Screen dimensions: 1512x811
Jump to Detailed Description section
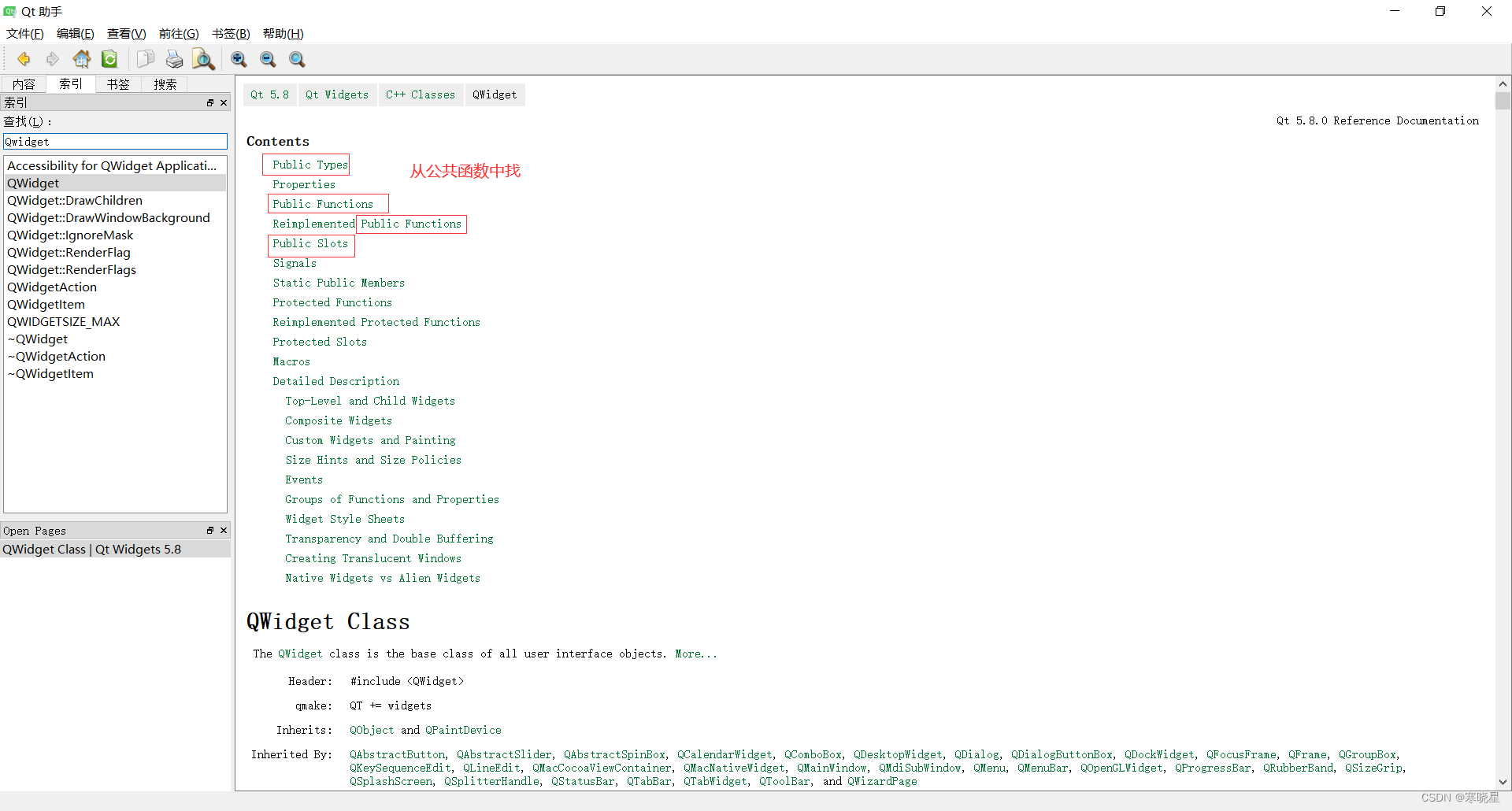[336, 381]
